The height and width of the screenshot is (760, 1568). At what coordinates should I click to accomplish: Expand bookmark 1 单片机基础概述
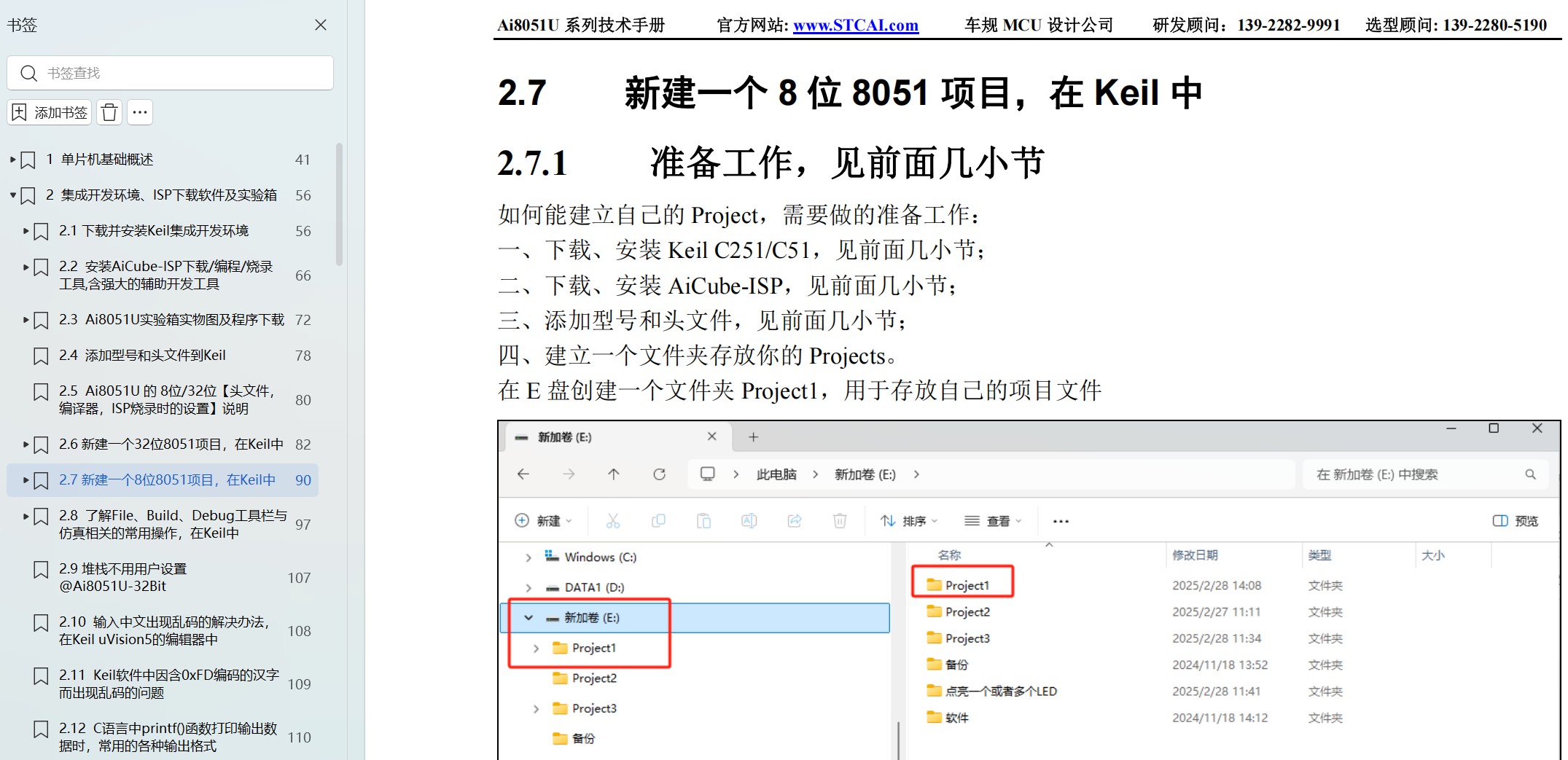[x=12, y=159]
